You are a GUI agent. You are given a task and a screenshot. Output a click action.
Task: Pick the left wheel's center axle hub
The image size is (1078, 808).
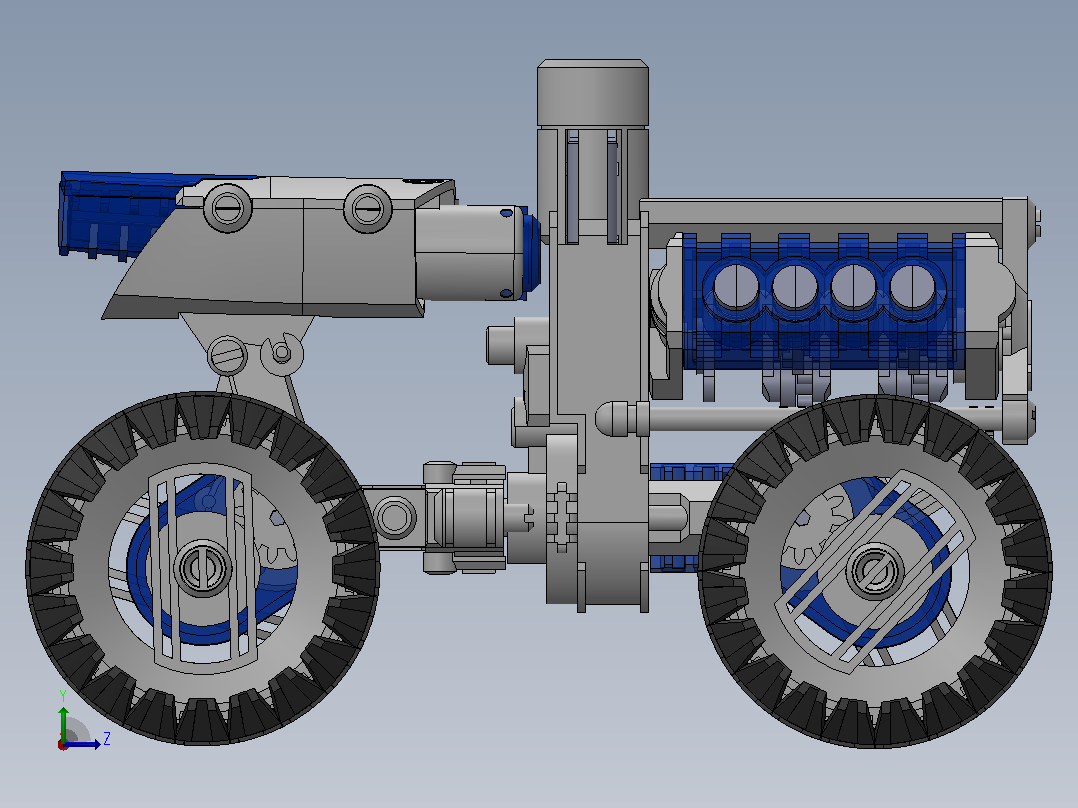point(203,568)
